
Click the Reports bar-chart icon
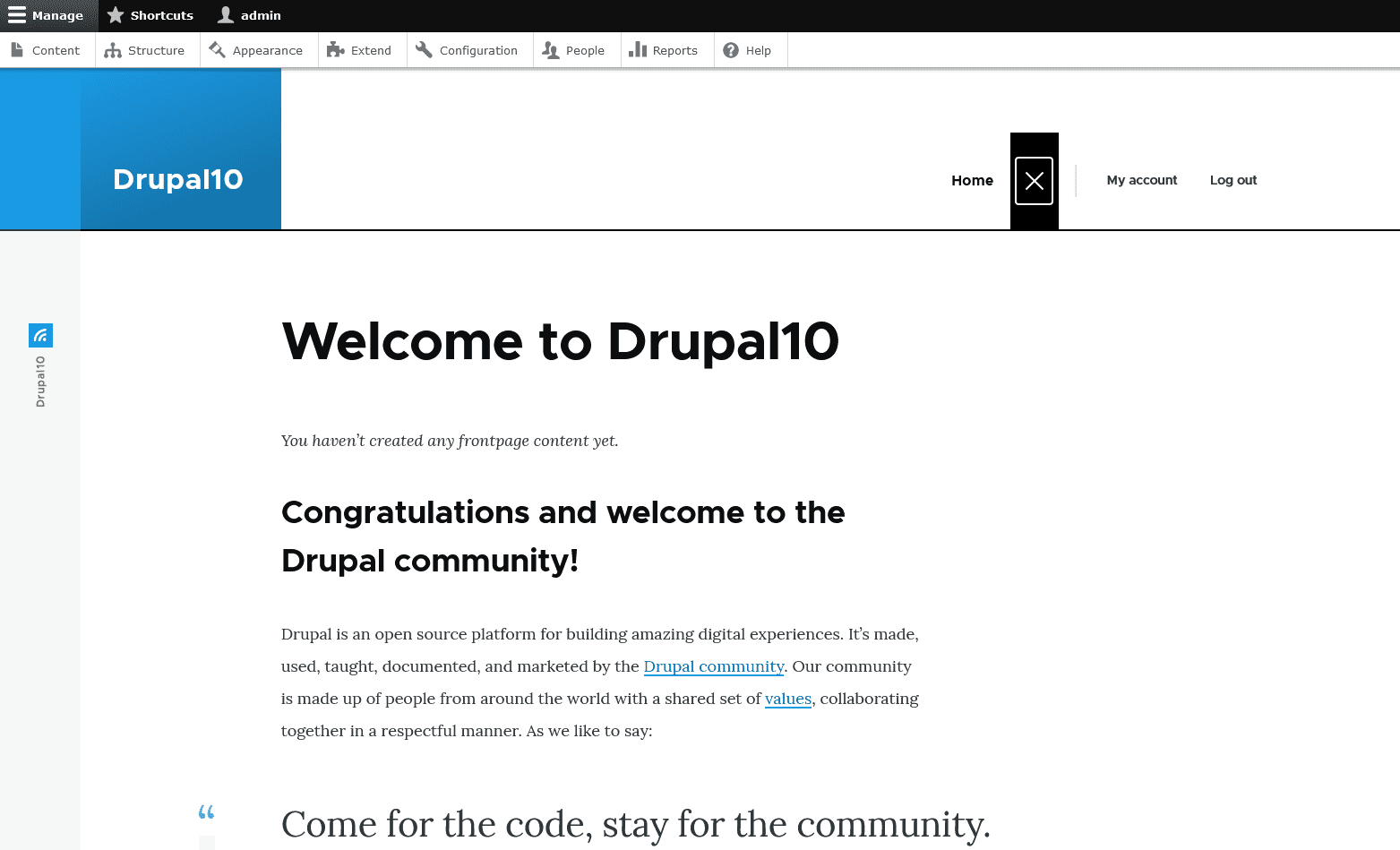pos(638,49)
